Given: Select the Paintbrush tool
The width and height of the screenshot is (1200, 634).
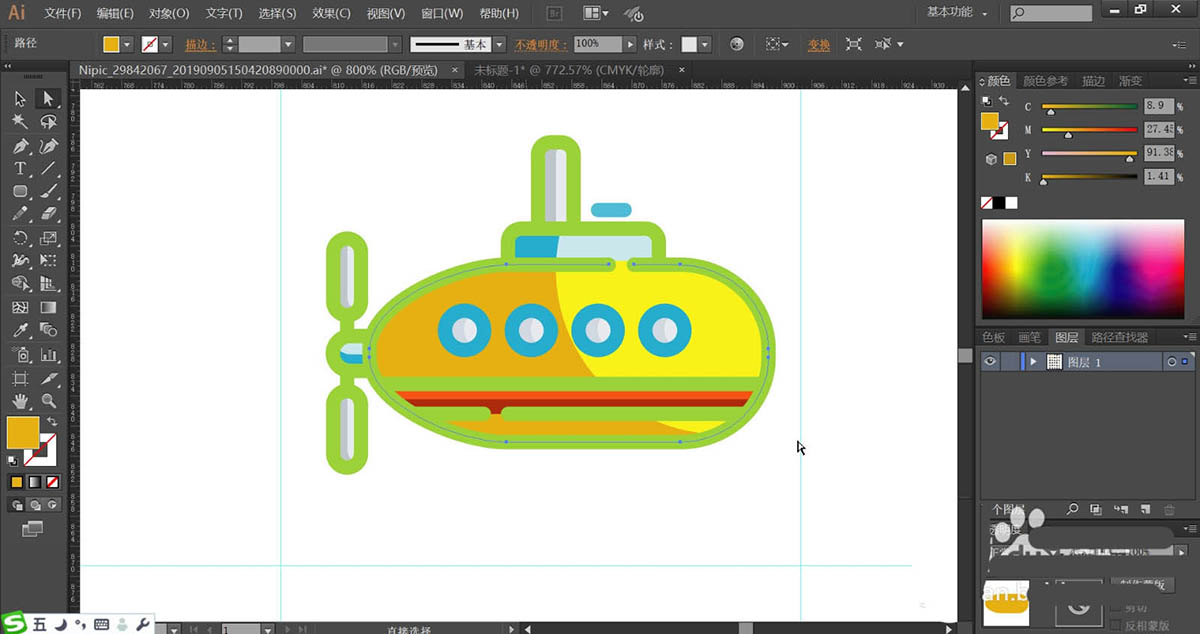Looking at the screenshot, I should (x=48, y=192).
